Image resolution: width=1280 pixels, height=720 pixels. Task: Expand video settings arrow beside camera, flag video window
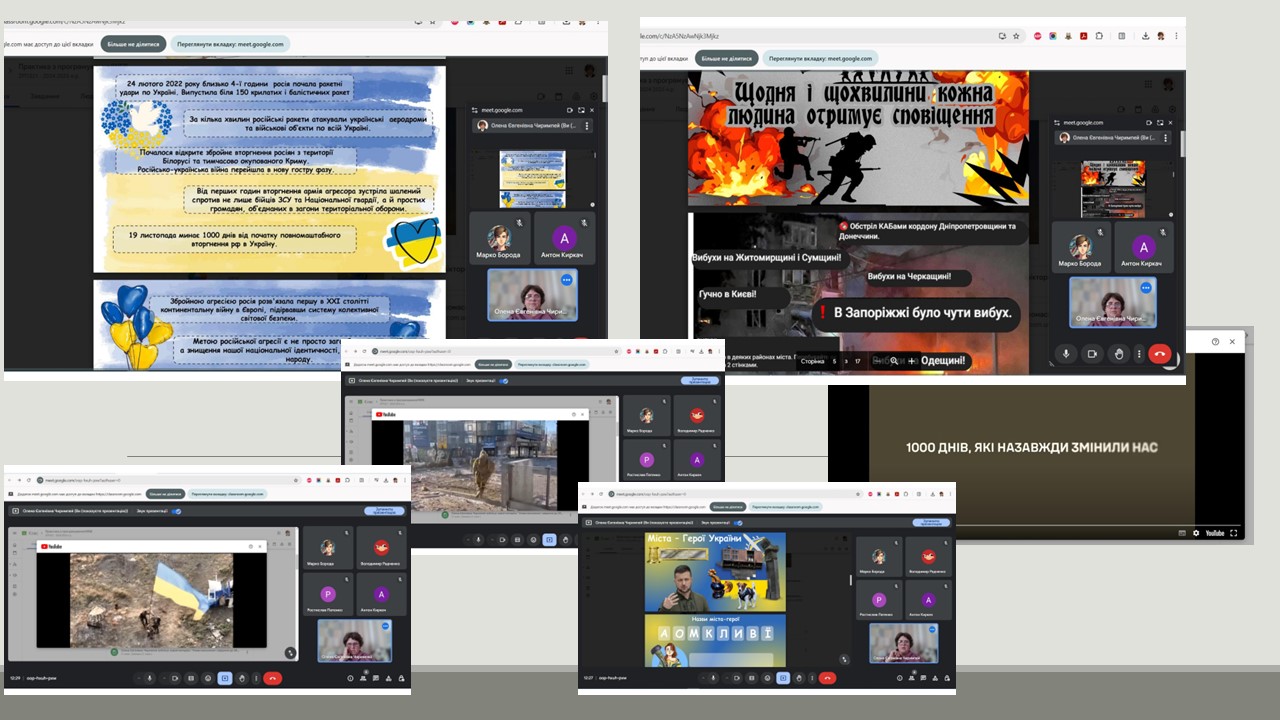point(163,678)
